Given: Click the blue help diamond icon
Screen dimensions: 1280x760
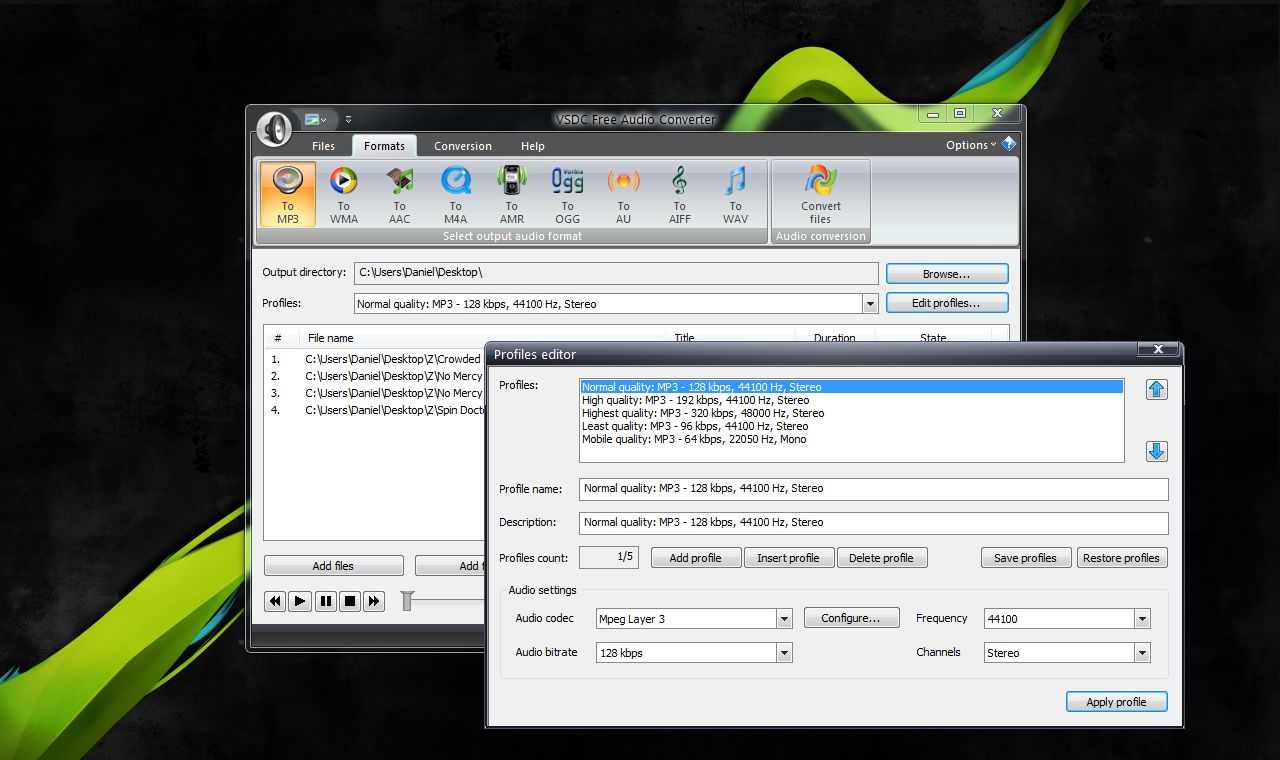Looking at the screenshot, I should tap(1008, 144).
